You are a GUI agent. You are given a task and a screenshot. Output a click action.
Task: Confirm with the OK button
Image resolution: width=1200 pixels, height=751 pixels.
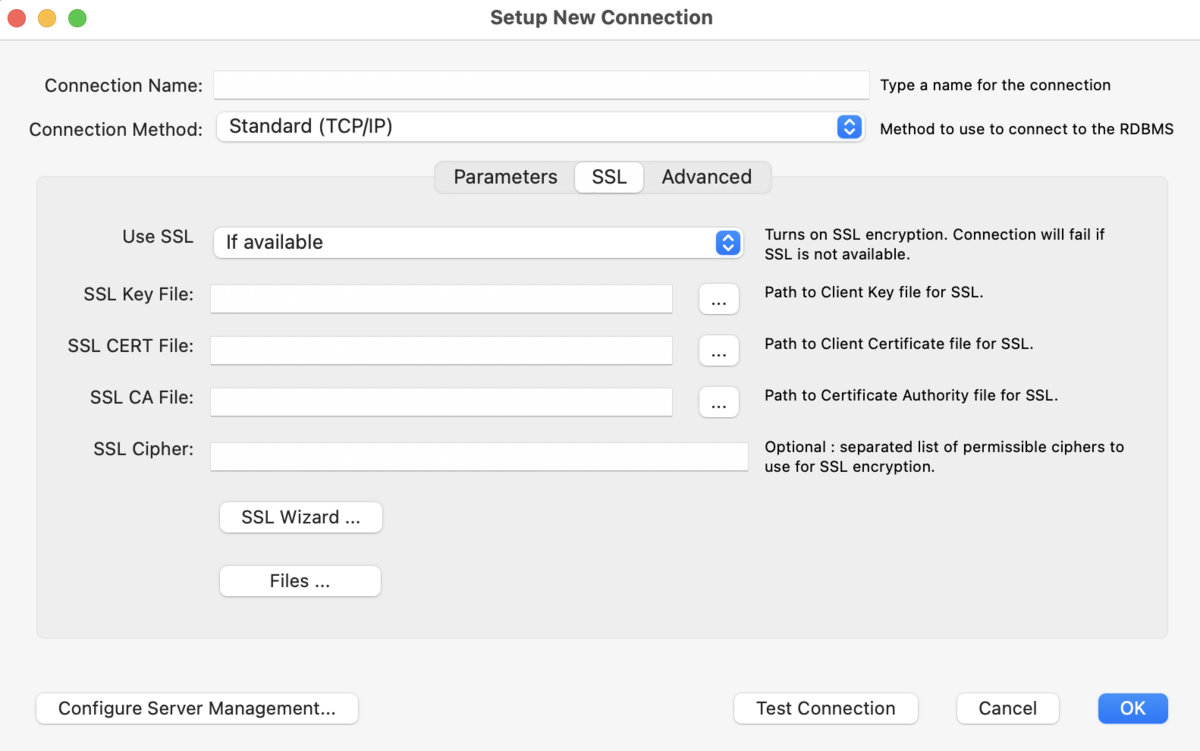pyautogui.click(x=1132, y=709)
